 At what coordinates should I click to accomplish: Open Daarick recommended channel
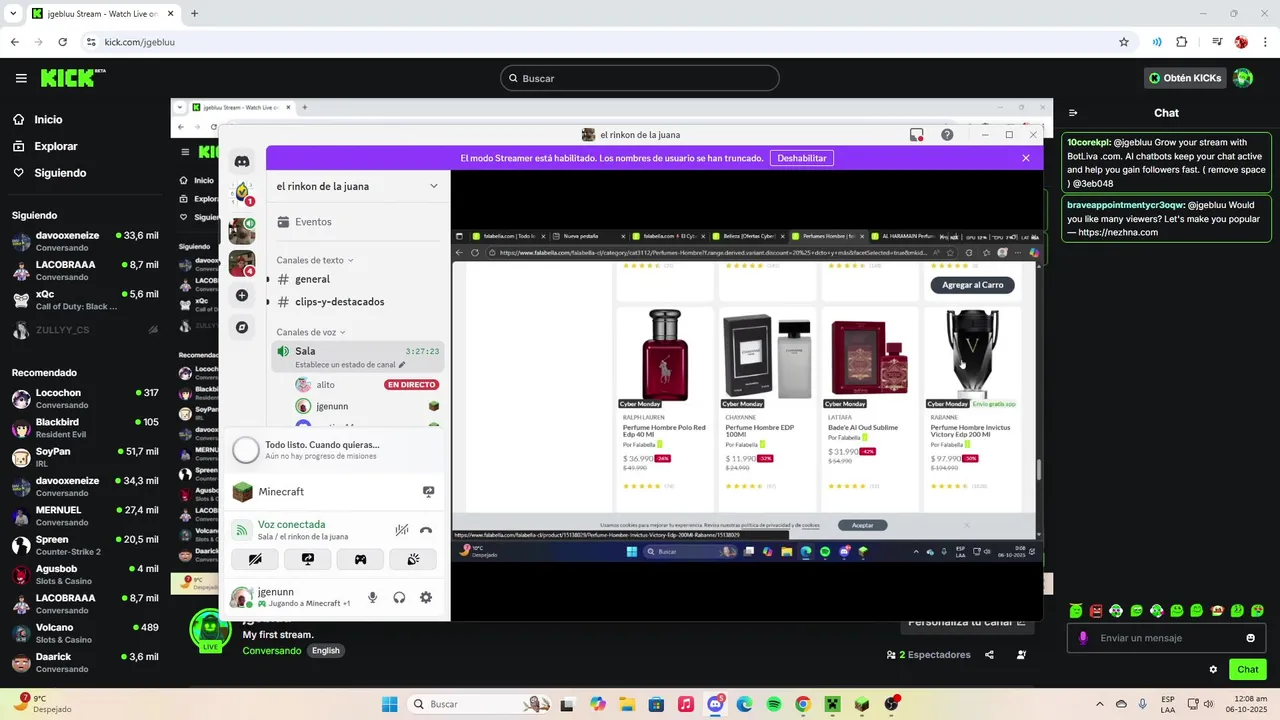pos(85,662)
